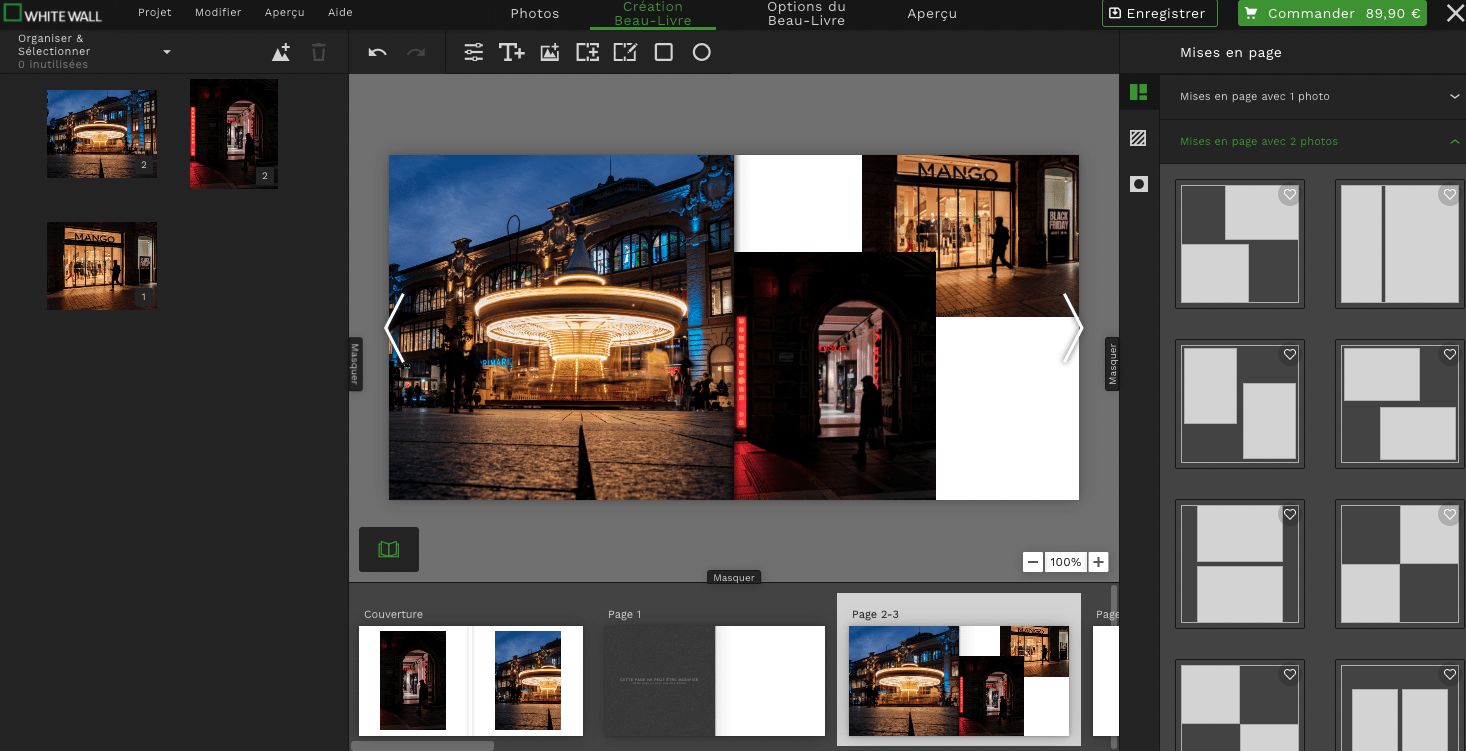Select the circle shape tool
The height and width of the screenshot is (751, 1466).
pos(702,52)
